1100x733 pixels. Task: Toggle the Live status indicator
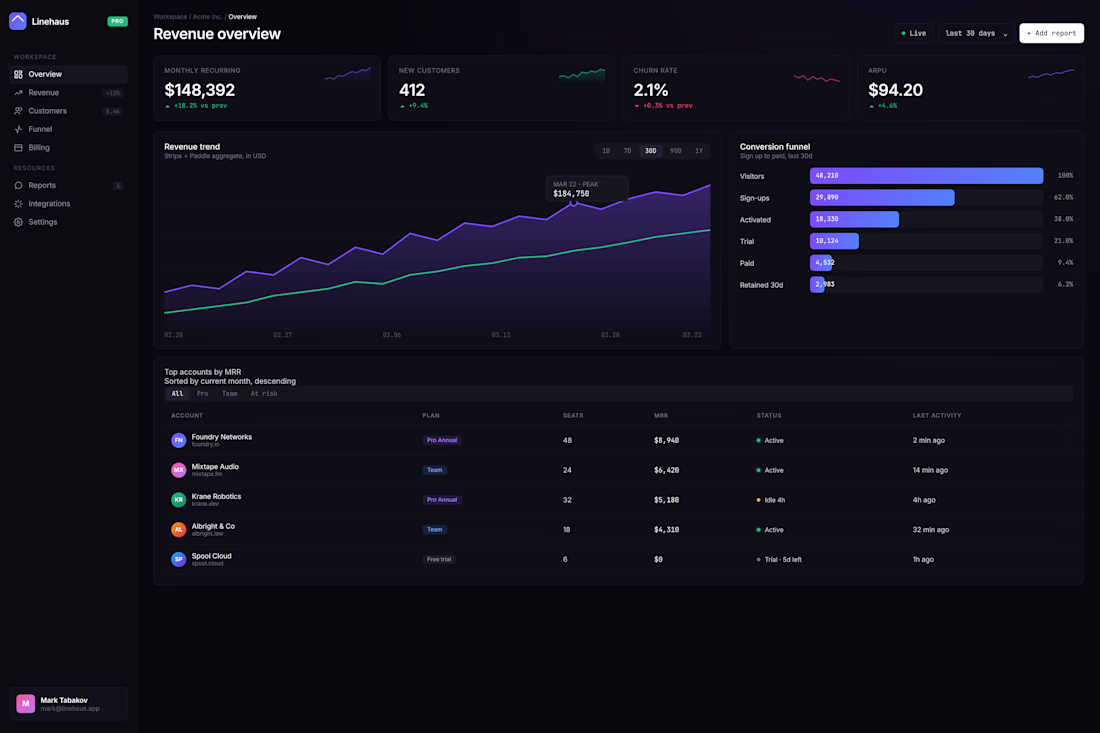913,33
